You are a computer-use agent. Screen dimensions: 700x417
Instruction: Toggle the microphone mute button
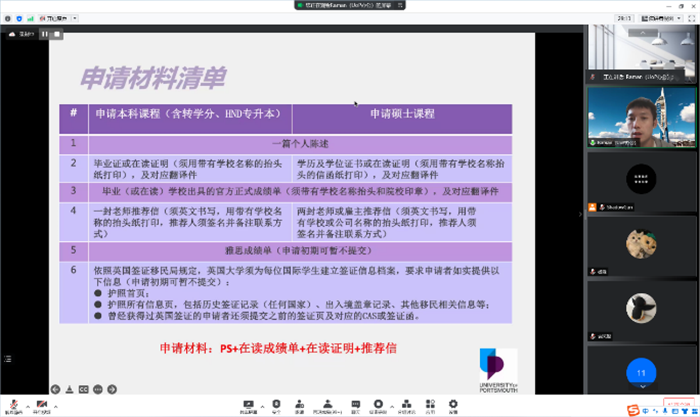13,405
